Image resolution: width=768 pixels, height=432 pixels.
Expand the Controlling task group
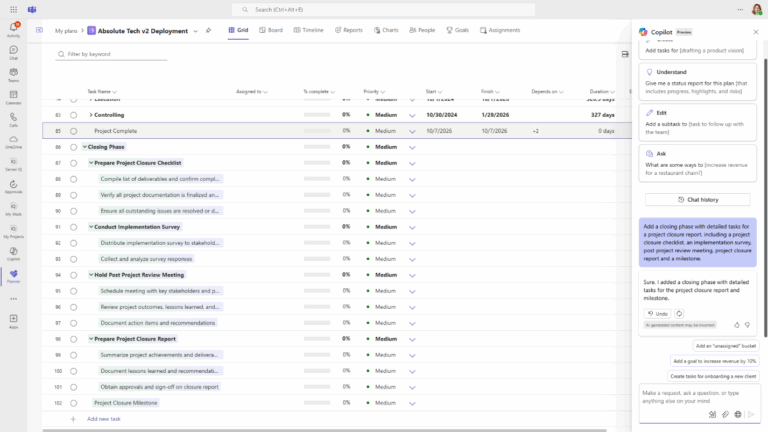tap(91, 115)
